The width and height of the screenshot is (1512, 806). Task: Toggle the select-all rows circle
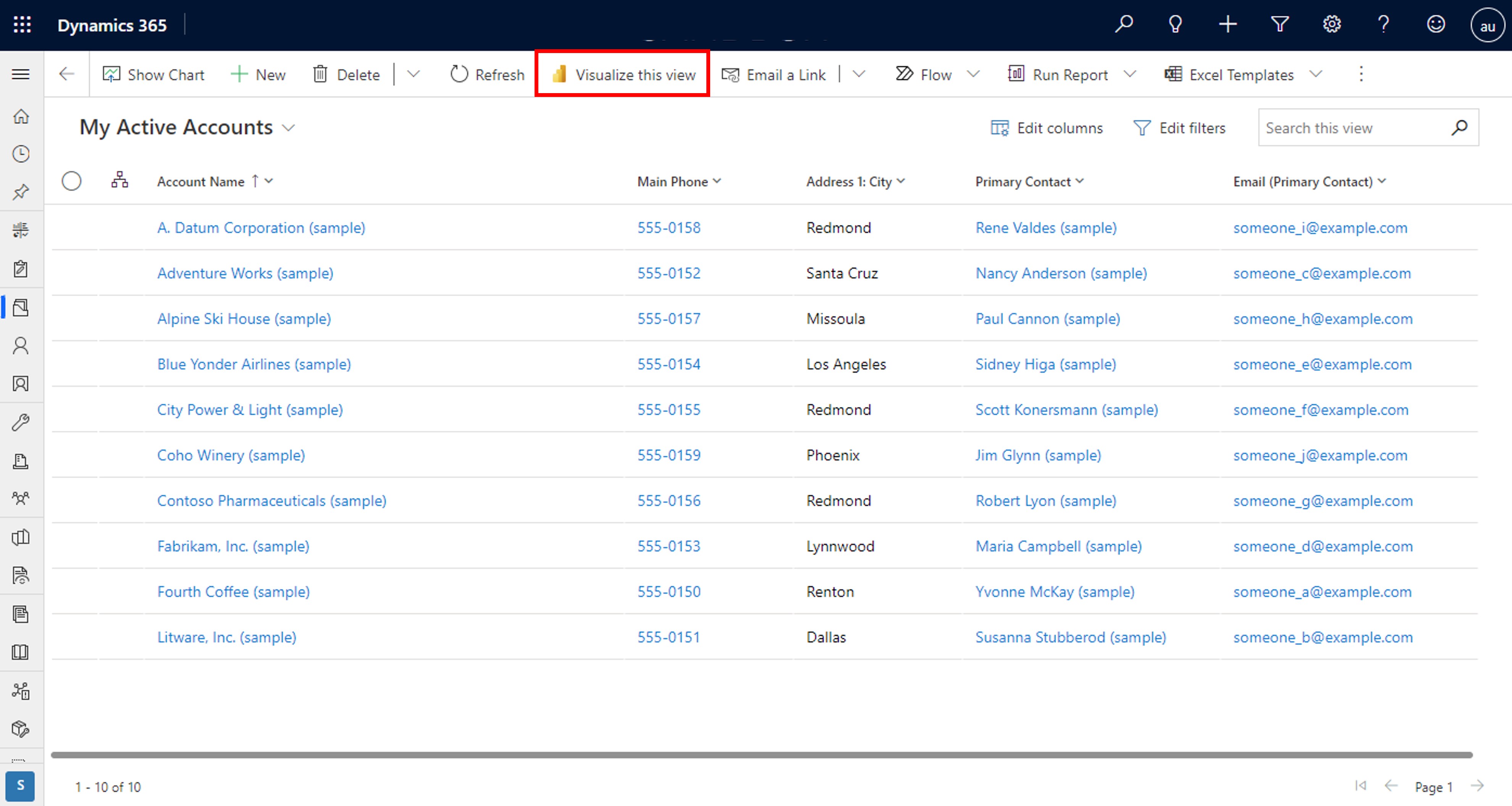72,181
